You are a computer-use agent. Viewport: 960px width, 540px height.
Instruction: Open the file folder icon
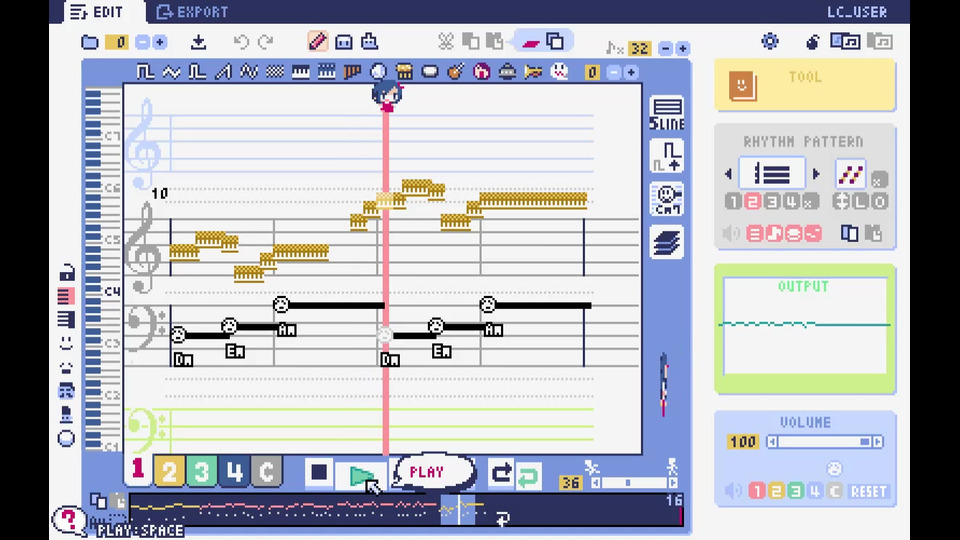[x=90, y=42]
